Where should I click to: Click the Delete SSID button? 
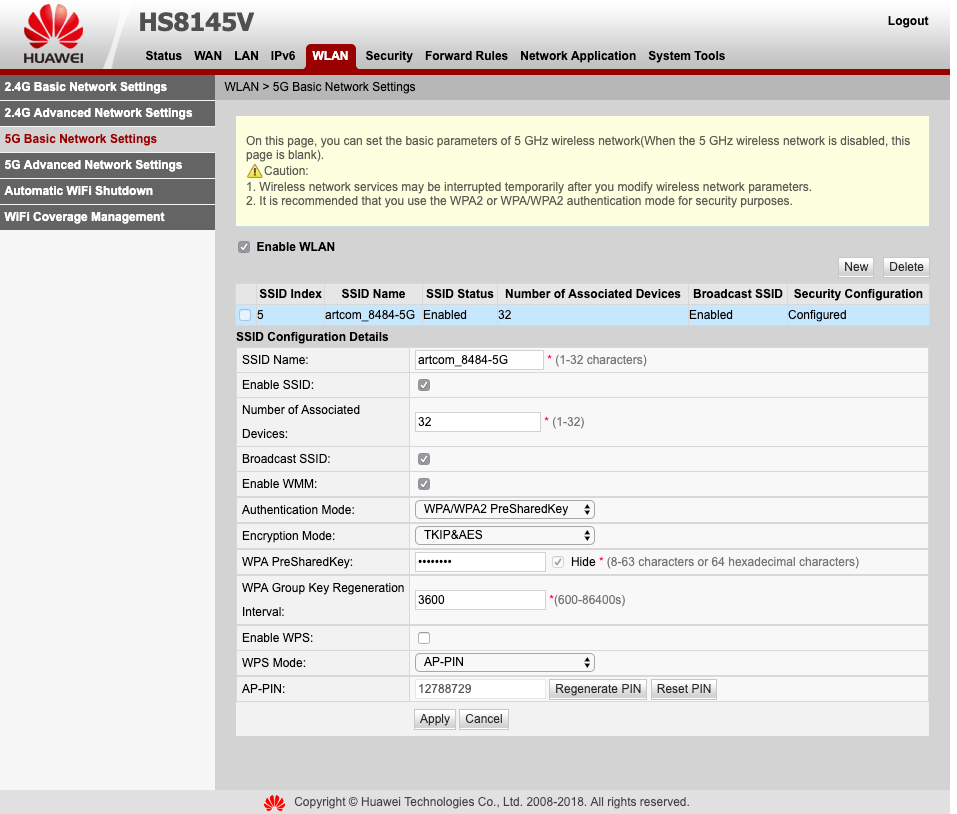tap(906, 267)
